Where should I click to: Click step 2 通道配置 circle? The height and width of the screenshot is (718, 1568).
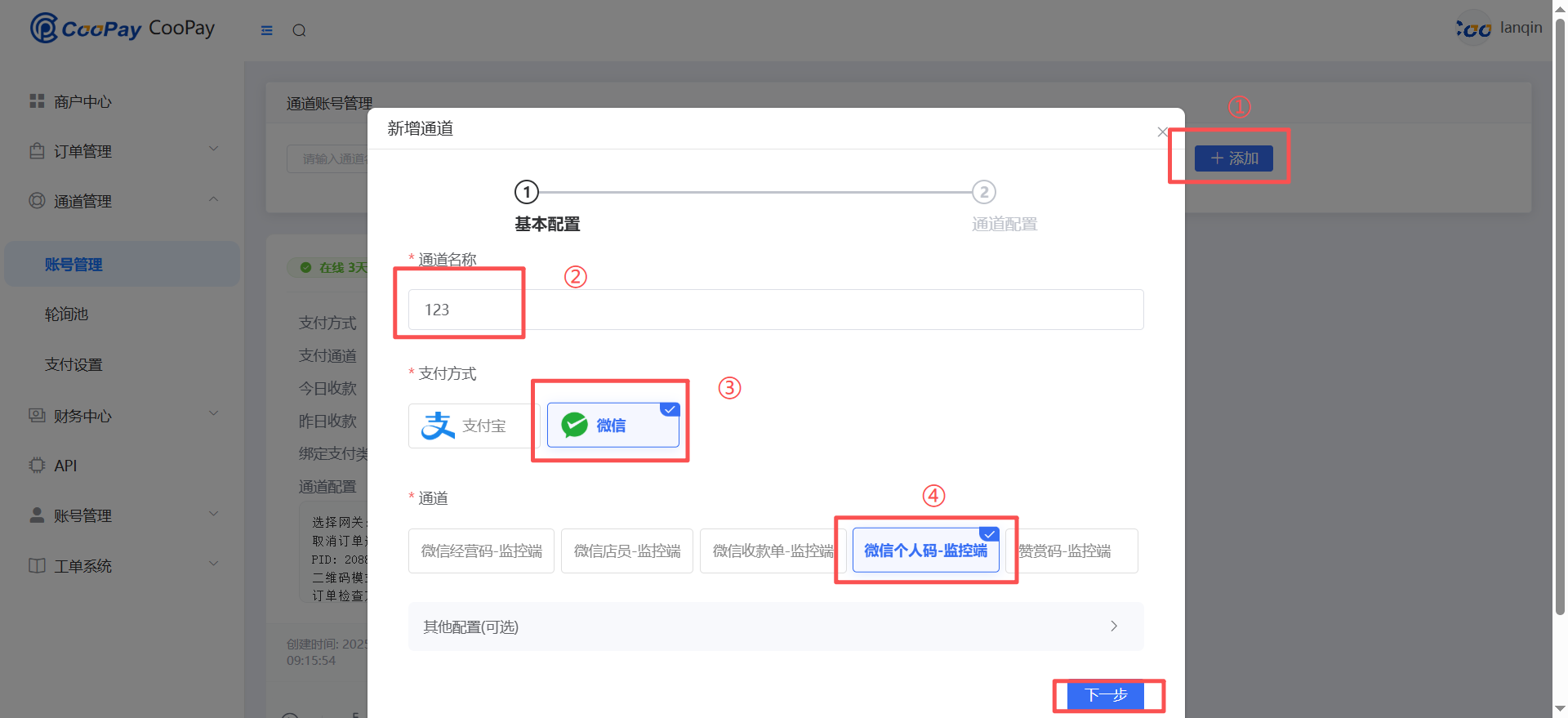click(x=983, y=193)
